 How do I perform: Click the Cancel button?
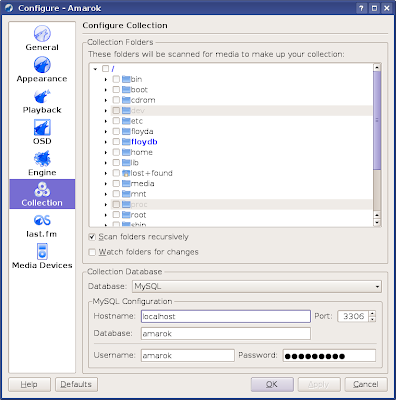[366, 385]
